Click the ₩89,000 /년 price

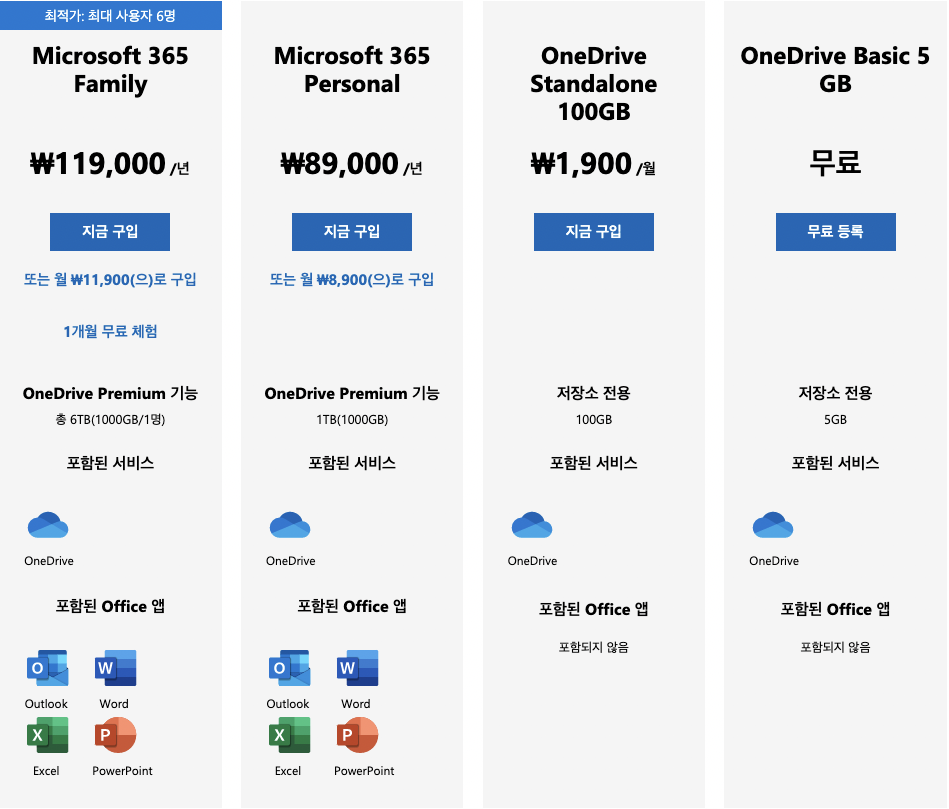click(352, 164)
